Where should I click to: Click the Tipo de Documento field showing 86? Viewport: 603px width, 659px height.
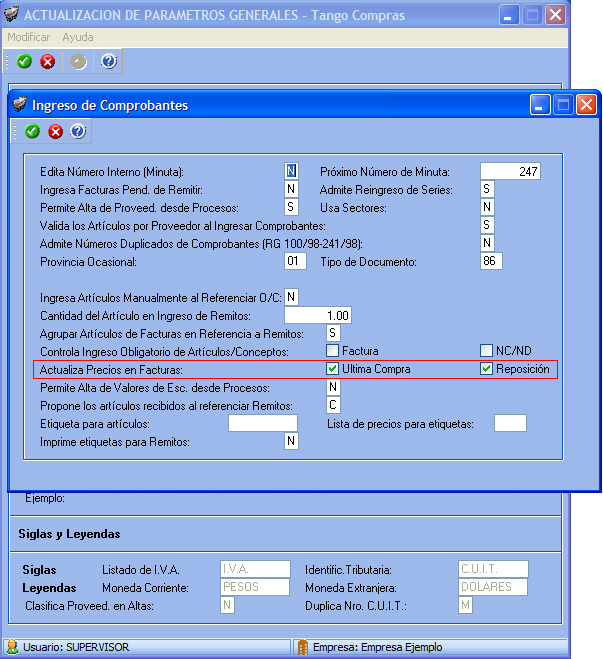[491, 261]
